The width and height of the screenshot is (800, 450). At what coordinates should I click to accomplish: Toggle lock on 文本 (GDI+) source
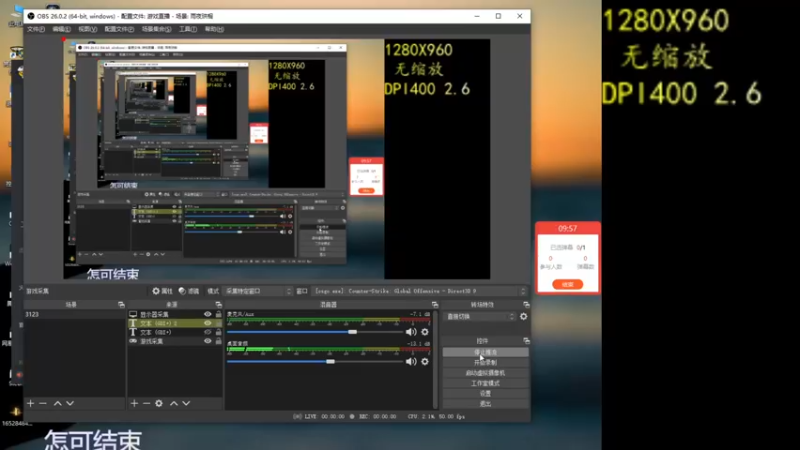tap(218, 332)
